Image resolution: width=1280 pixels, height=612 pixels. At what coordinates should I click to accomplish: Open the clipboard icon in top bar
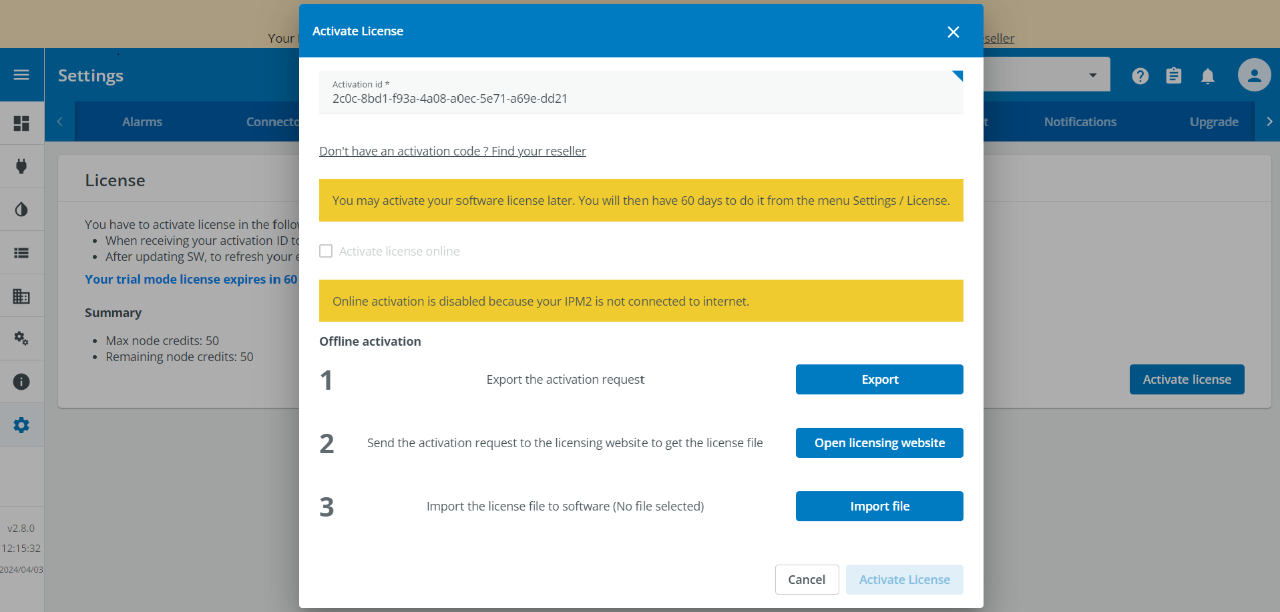pyautogui.click(x=1173, y=75)
